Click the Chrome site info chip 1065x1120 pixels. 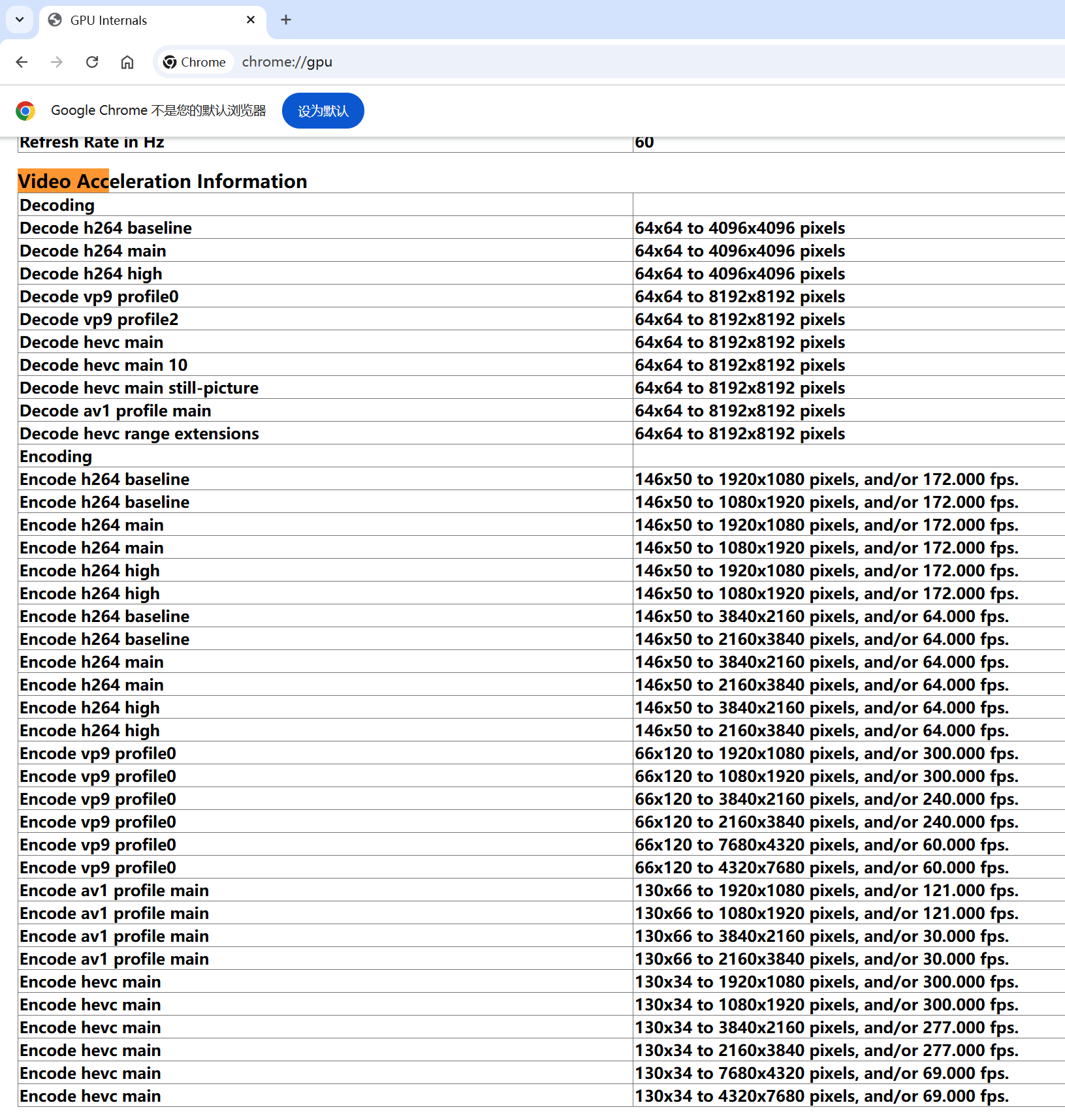[195, 62]
